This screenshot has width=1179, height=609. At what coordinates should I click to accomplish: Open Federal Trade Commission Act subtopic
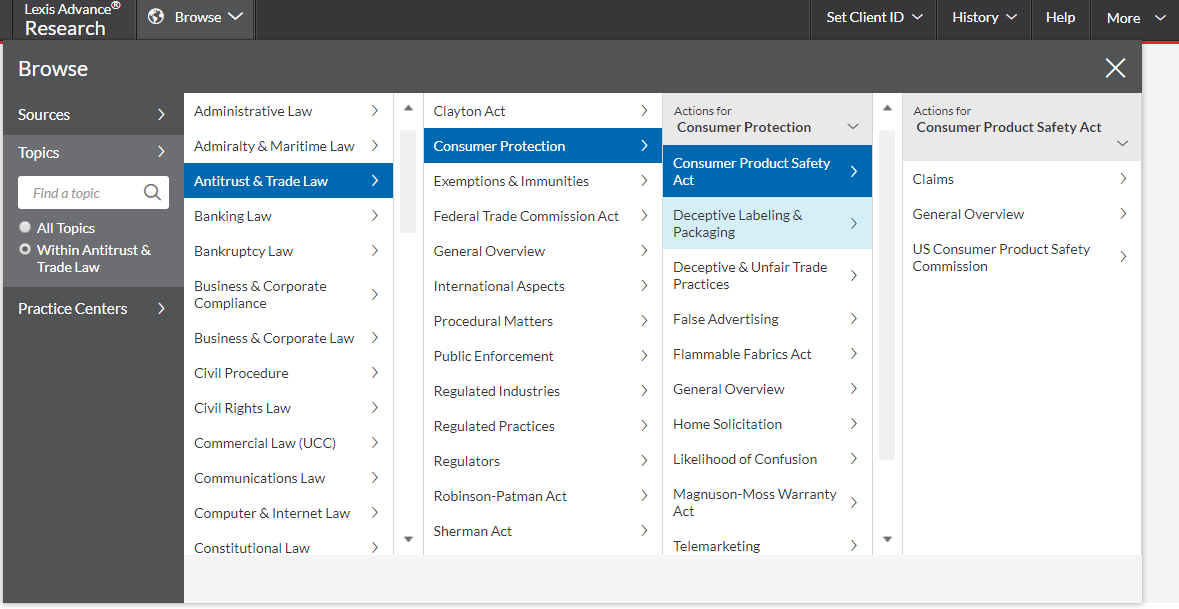click(542, 216)
